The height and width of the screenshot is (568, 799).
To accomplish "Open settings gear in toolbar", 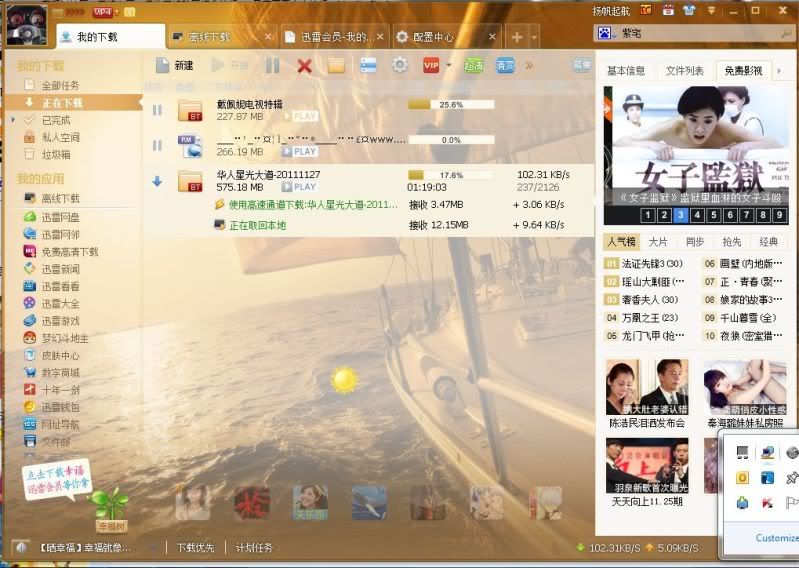I will click(400, 65).
